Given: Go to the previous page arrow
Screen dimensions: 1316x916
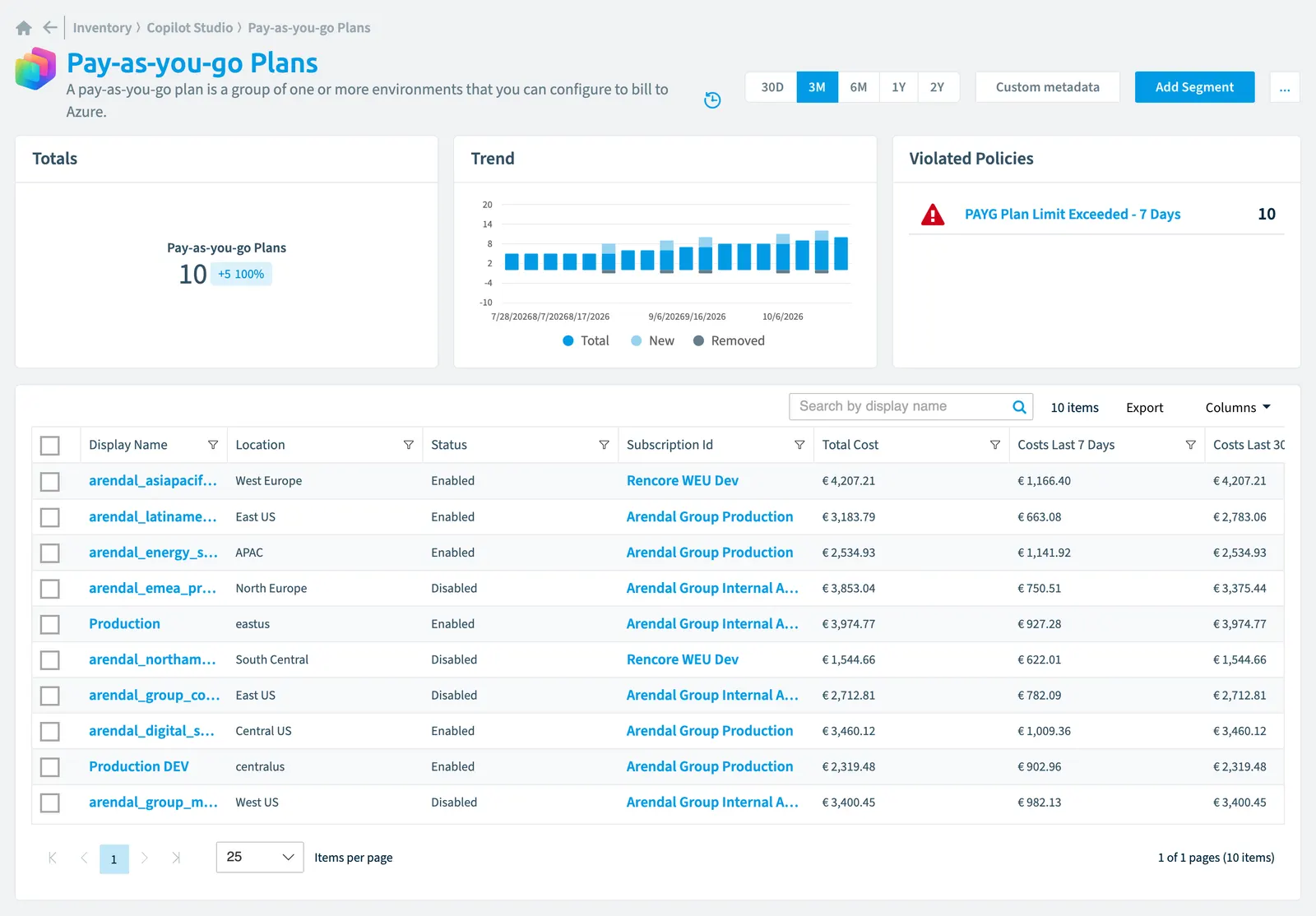Looking at the screenshot, I should (x=84, y=858).
